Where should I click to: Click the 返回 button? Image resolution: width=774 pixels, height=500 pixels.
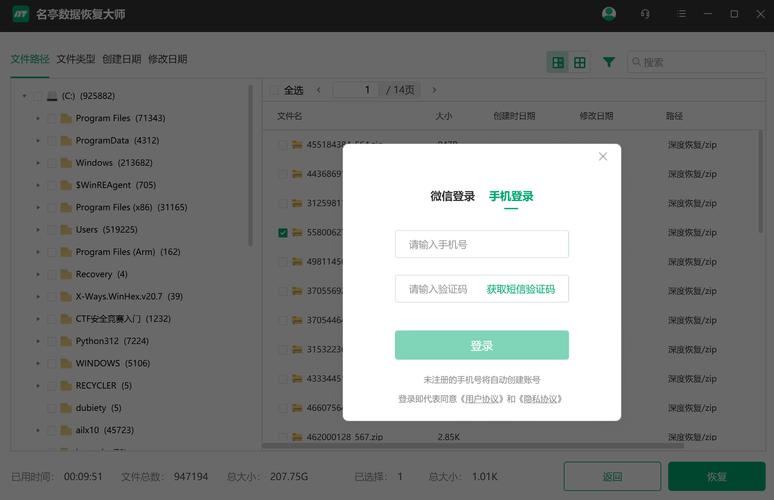[x=612, y=476]
